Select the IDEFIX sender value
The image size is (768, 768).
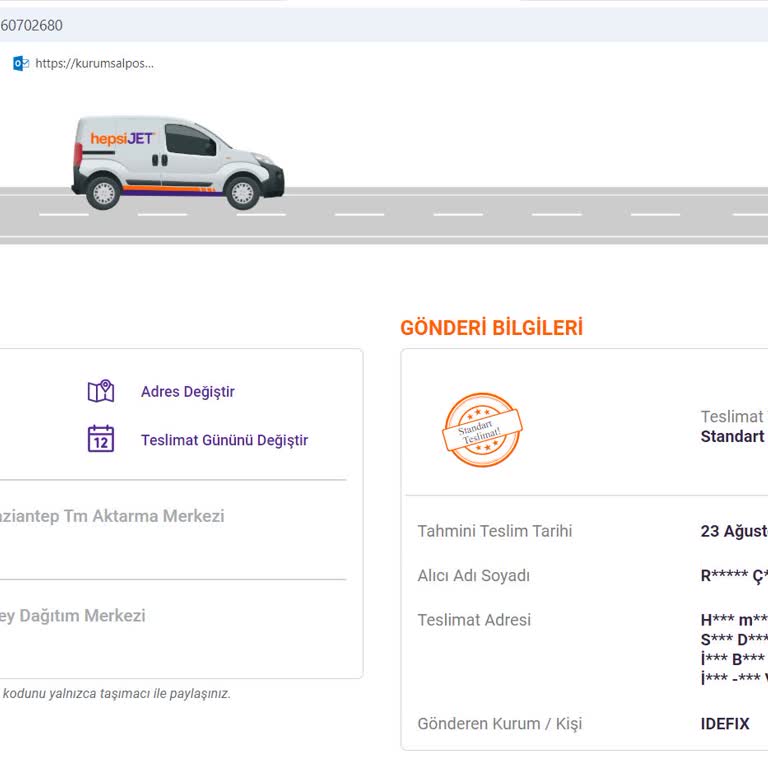(x=725, y=724)
